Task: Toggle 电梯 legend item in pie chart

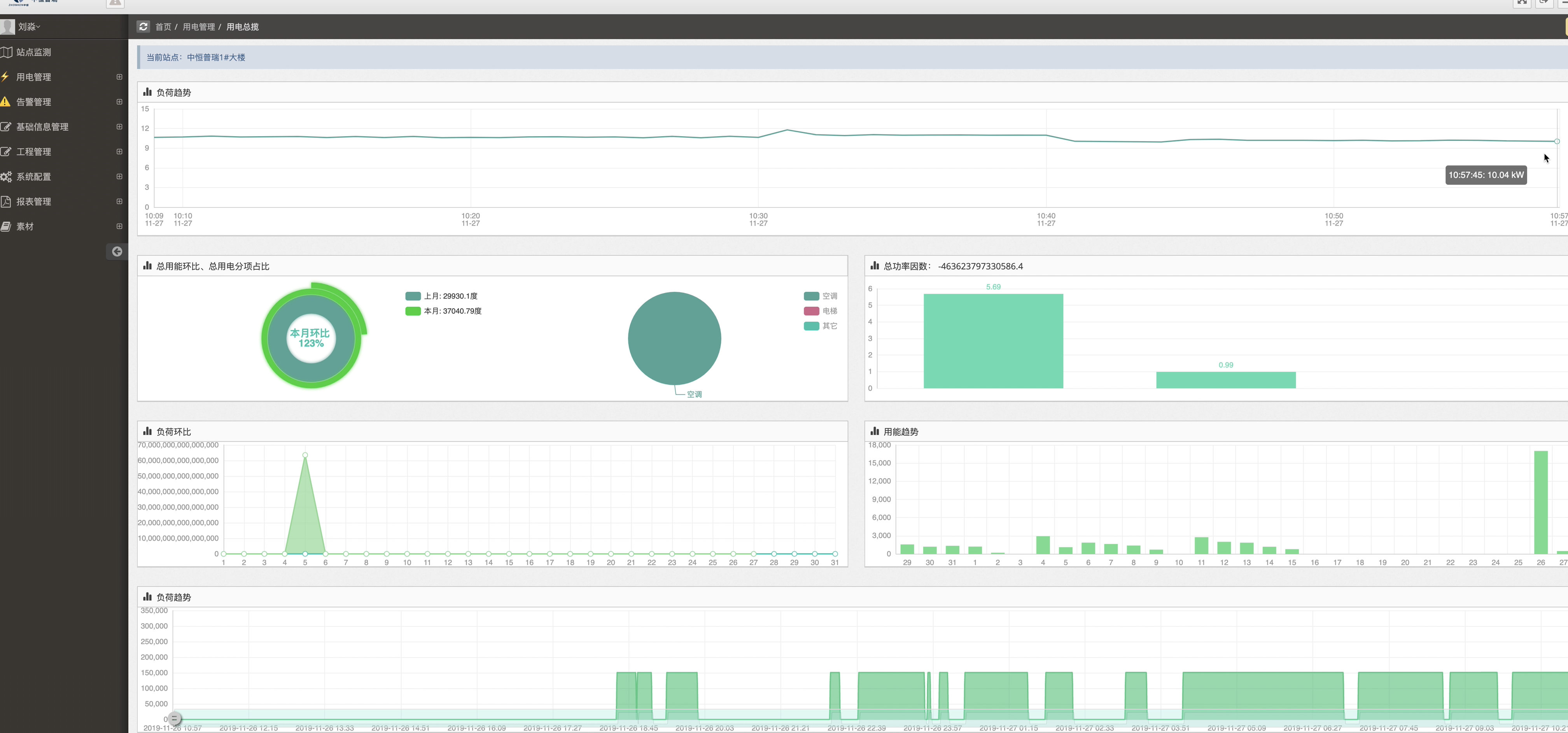Action: pyautogui.click(x=821, y=311)
